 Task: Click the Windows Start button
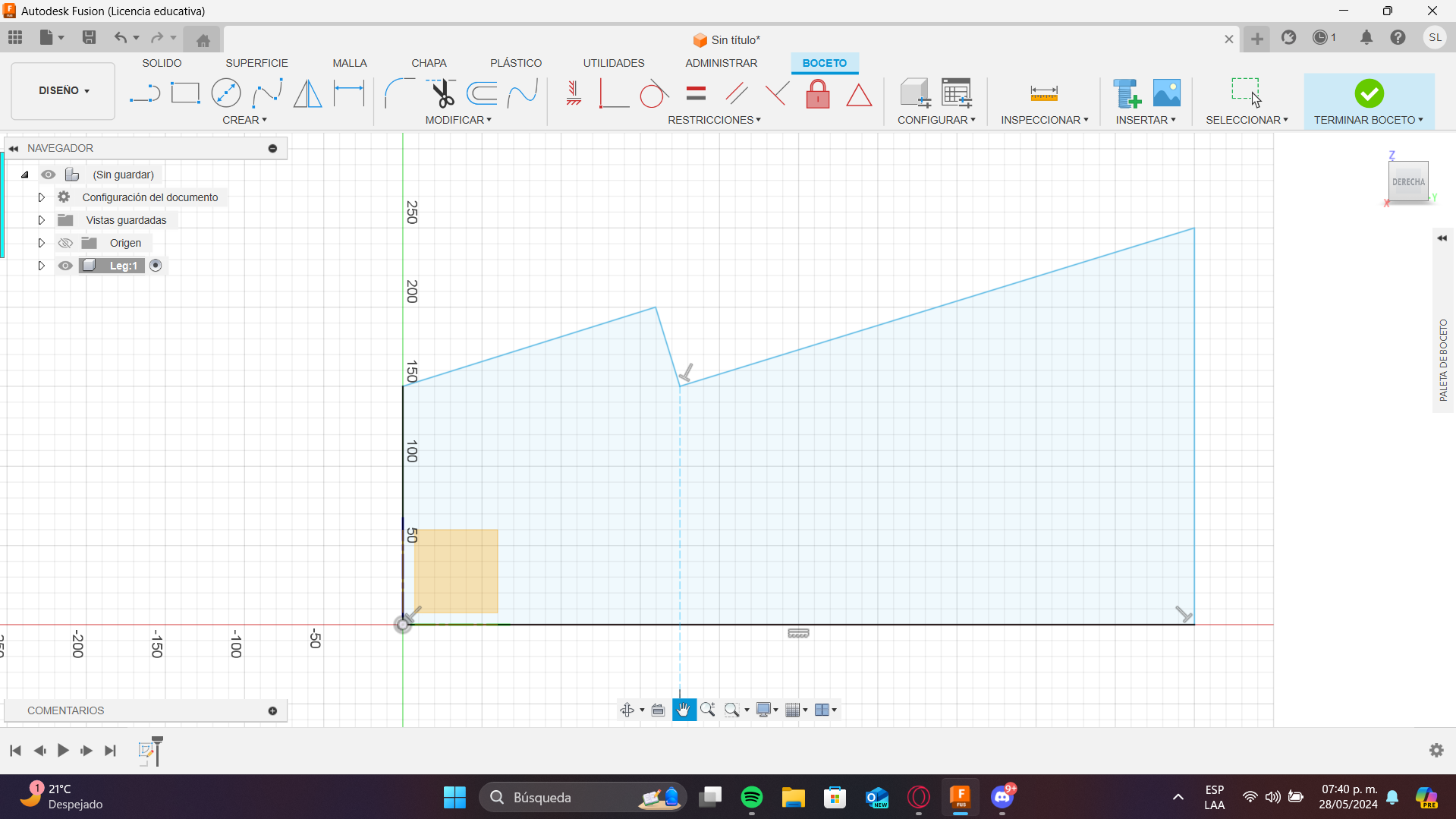point(454,797)
